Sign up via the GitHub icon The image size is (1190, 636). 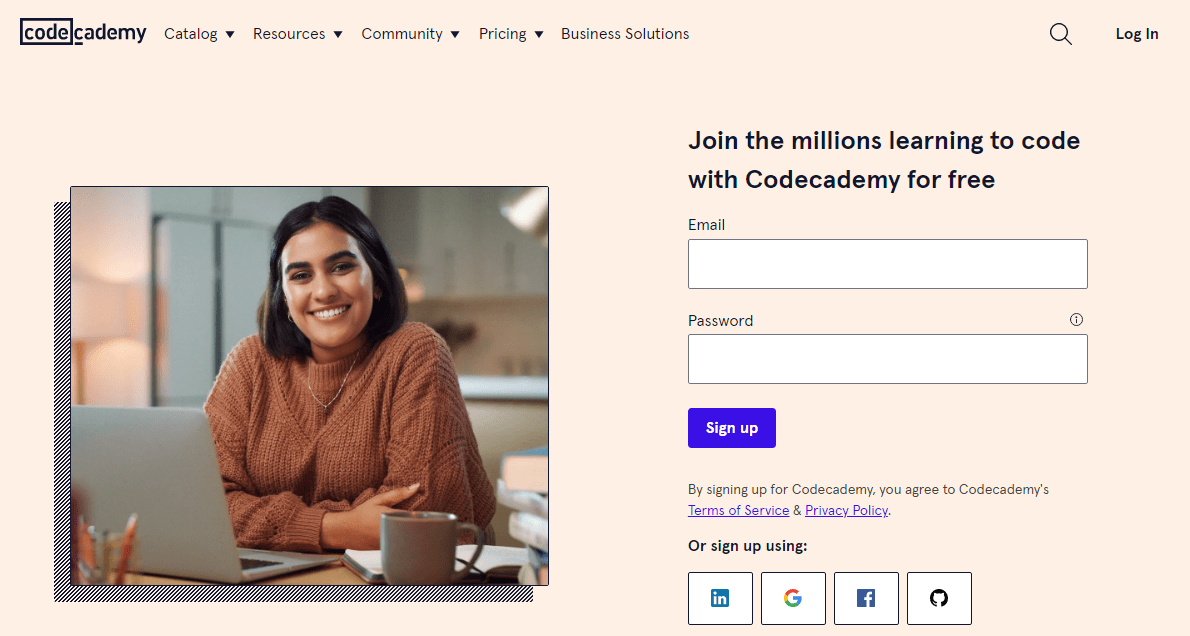point(939,598)
